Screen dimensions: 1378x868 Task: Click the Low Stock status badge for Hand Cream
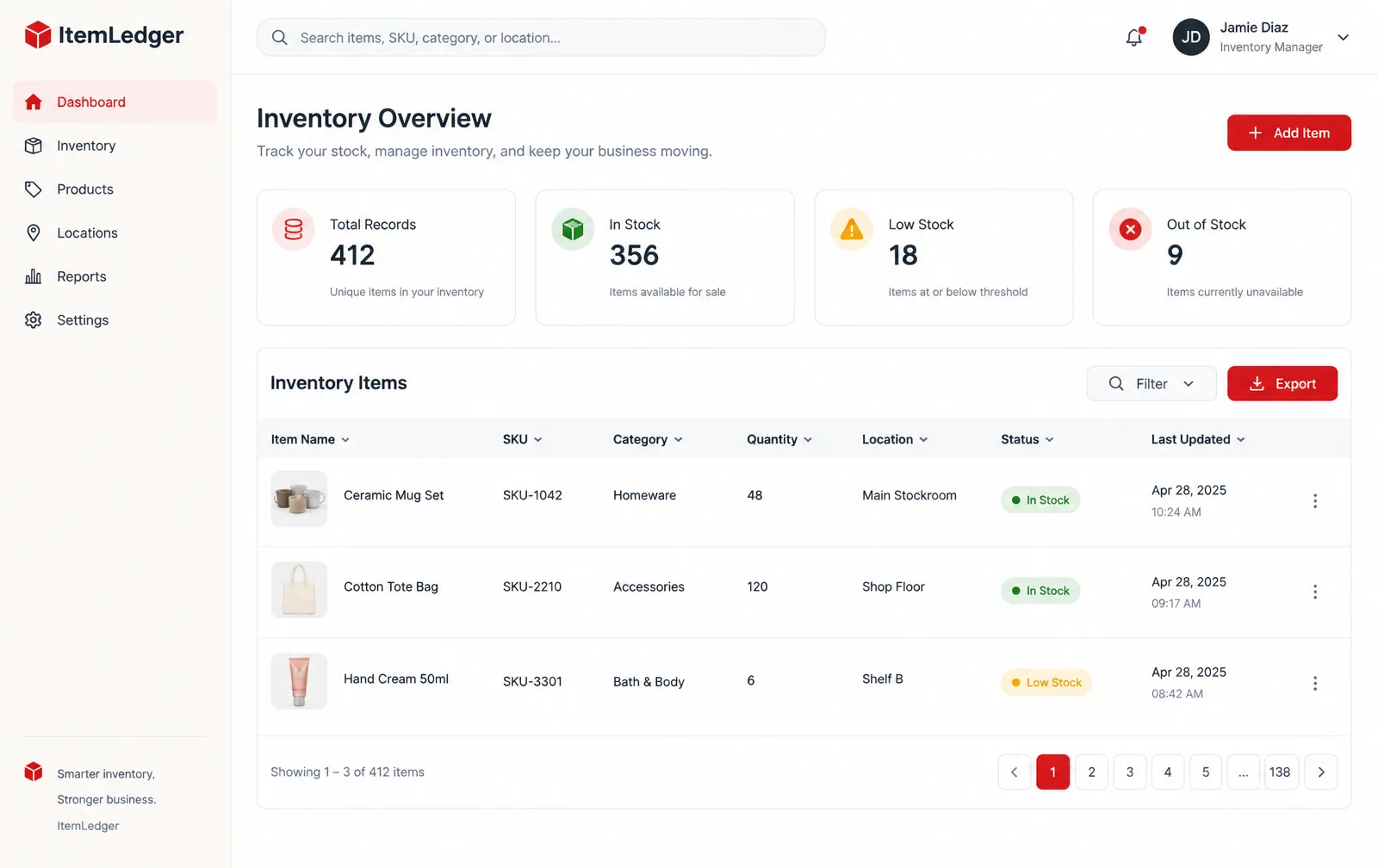tap(1046, 682)
